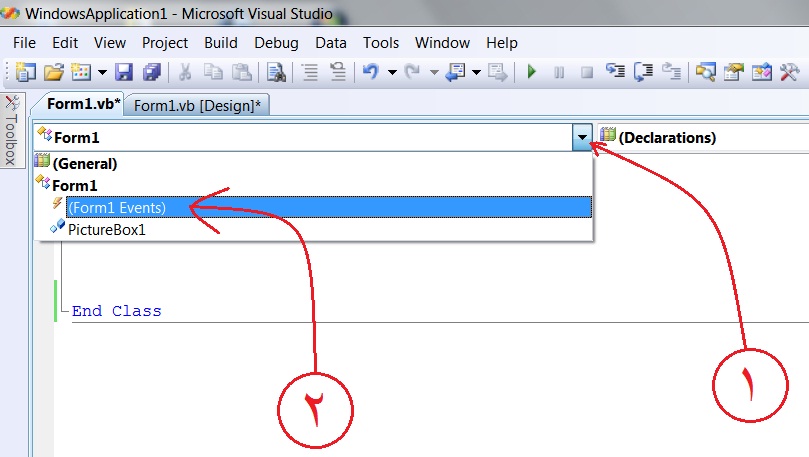Click Comment out selected lines icon
The width and height of the screenshot is (809, 457).
[310, 72]
